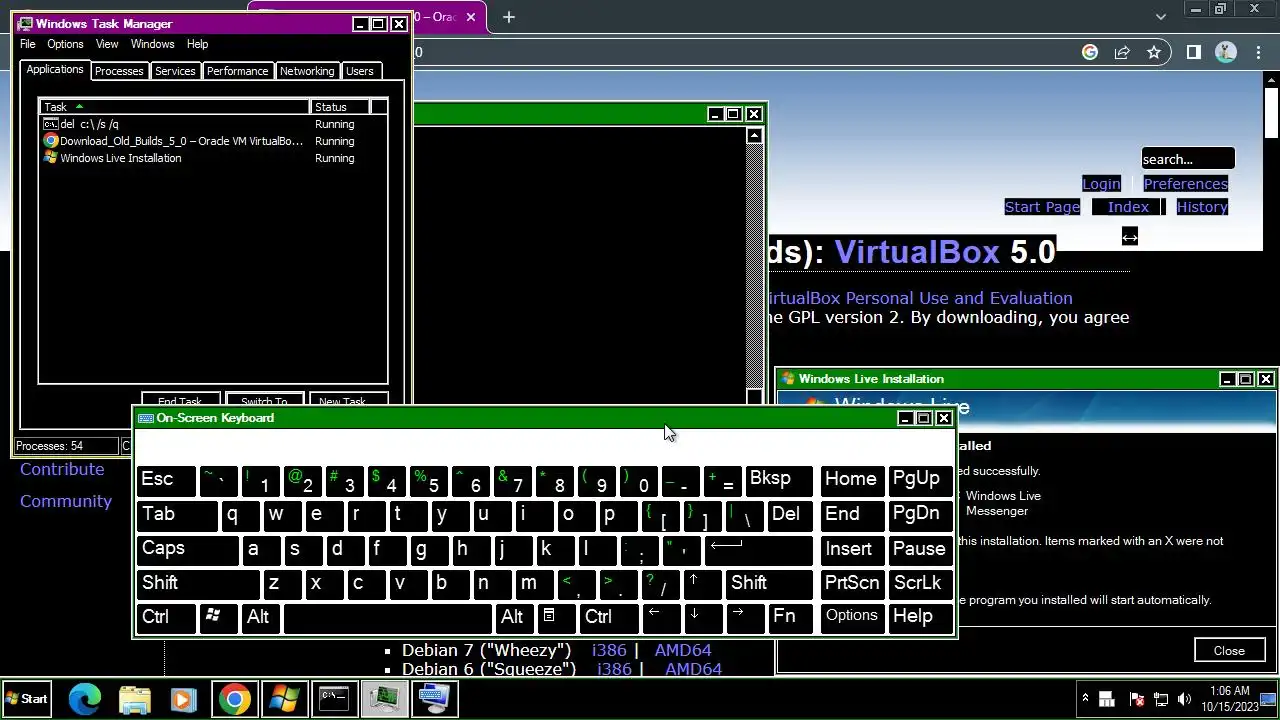The height and width of the screenshot is (720, 1280).
Task: Switch to Networking tab
Action: tap(307, 71)
